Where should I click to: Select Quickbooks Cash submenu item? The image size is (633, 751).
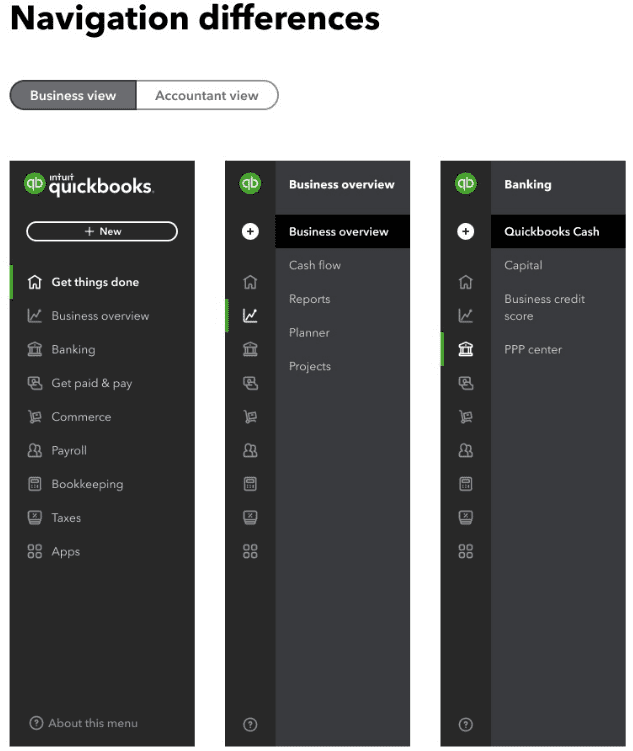click(x=558, y=232)
